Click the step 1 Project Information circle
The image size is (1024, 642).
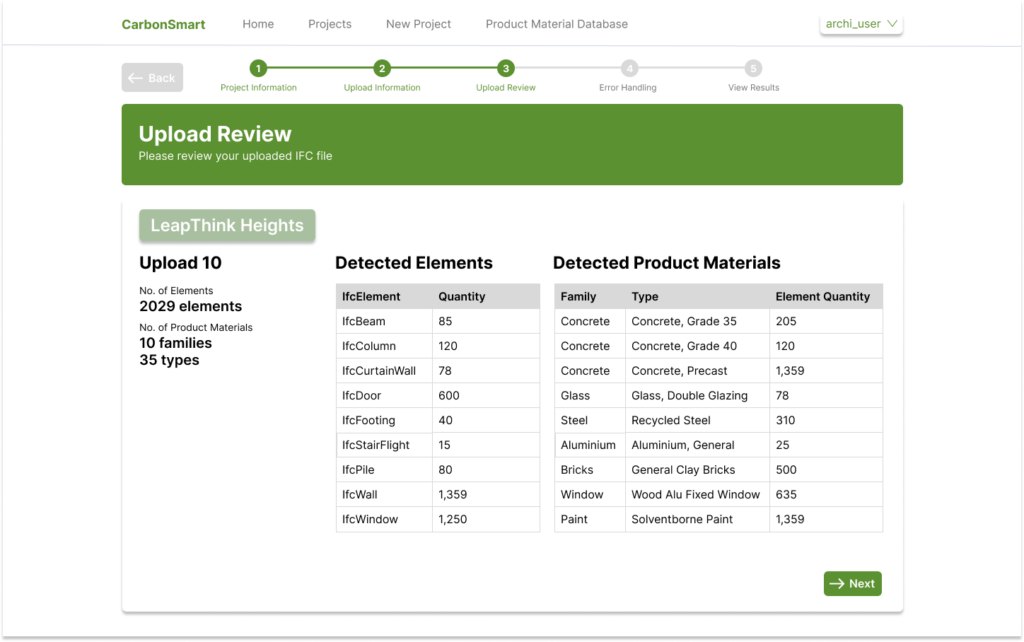258,70
